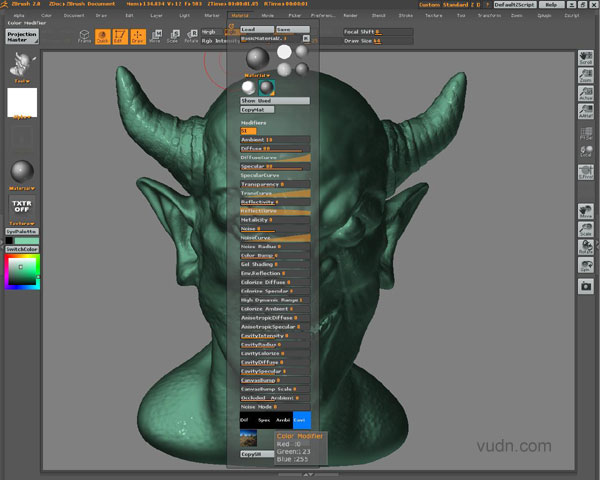Select the Scale tool in top shelf

(173, 37)
